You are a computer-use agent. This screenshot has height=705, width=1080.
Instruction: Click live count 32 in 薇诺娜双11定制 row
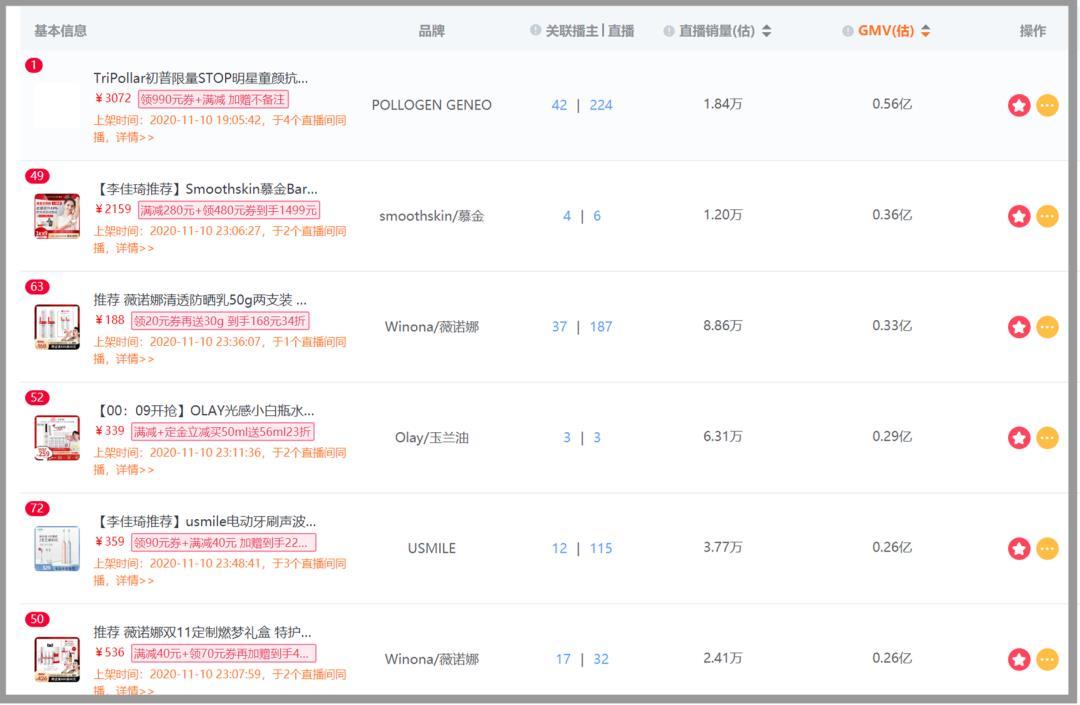click(601, 660)
